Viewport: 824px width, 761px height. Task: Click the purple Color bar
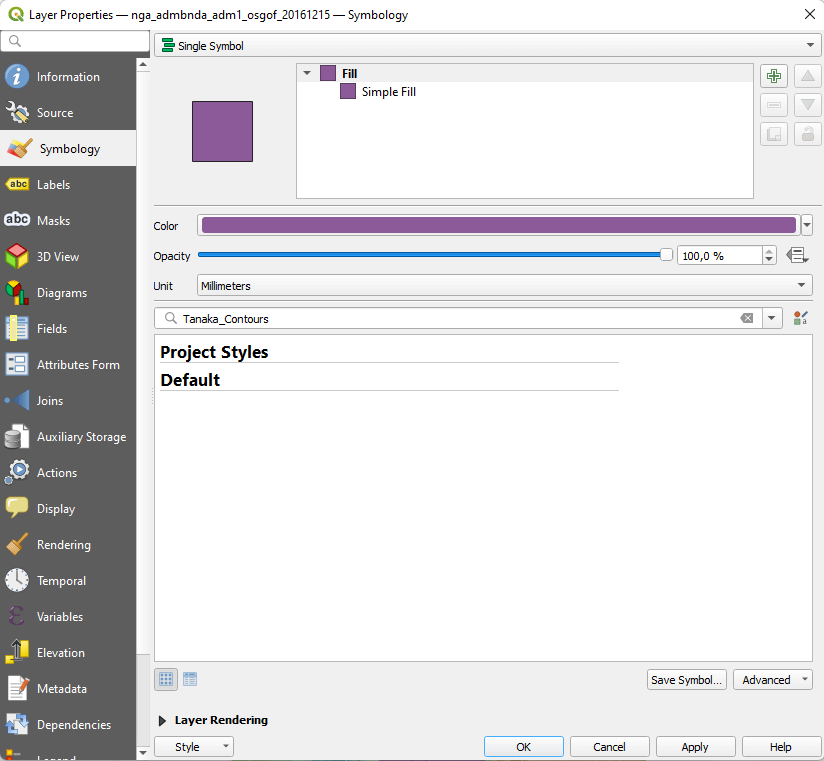(498, 226)
